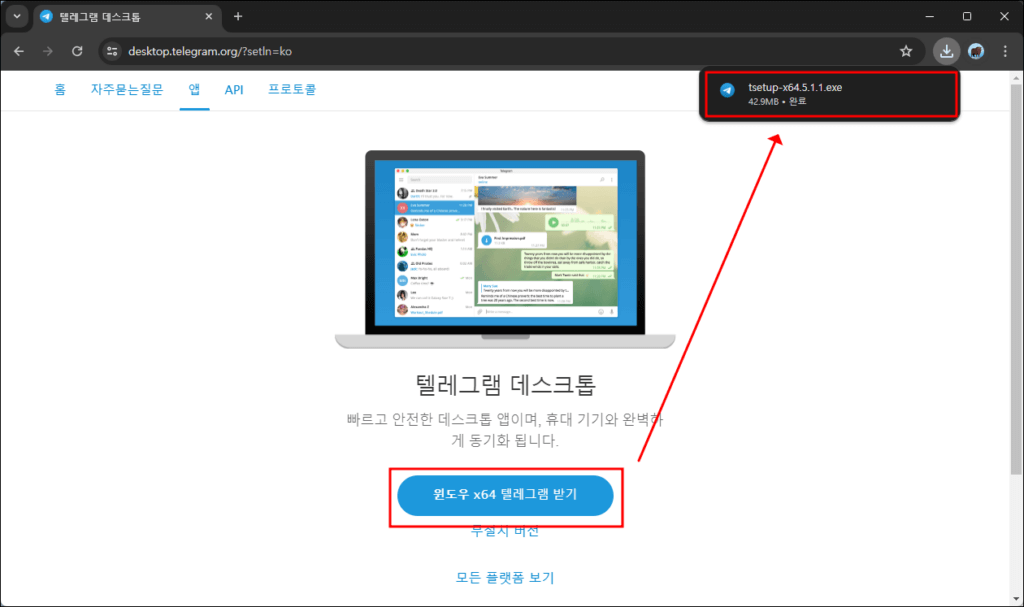Open the 홈 navigation tab
1024x607 pixels.
60,90
